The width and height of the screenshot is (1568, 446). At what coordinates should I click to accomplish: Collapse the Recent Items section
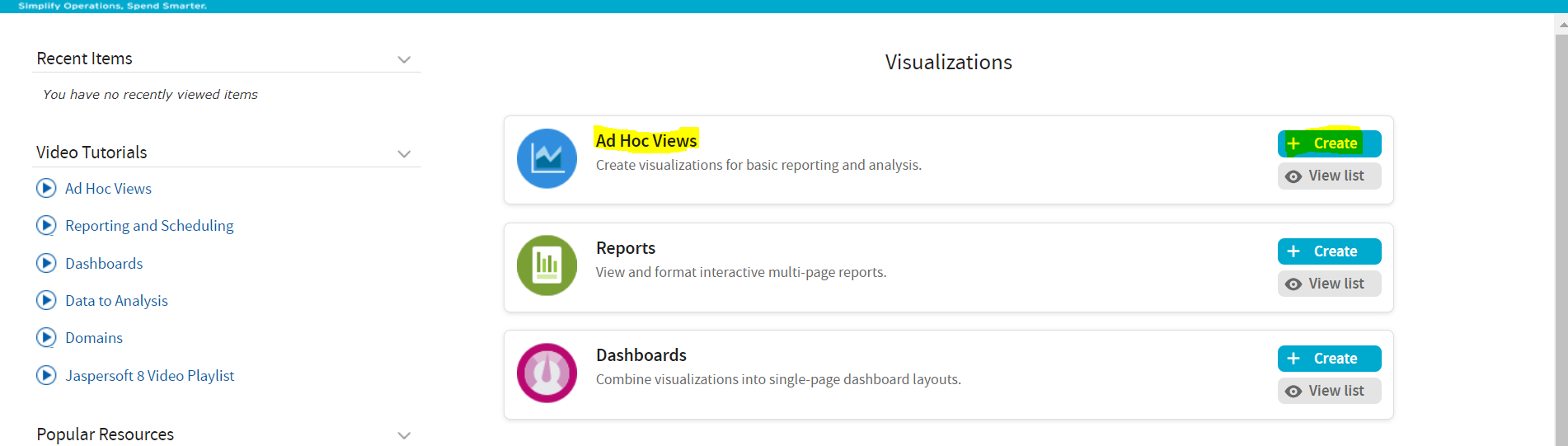point(404,59)
